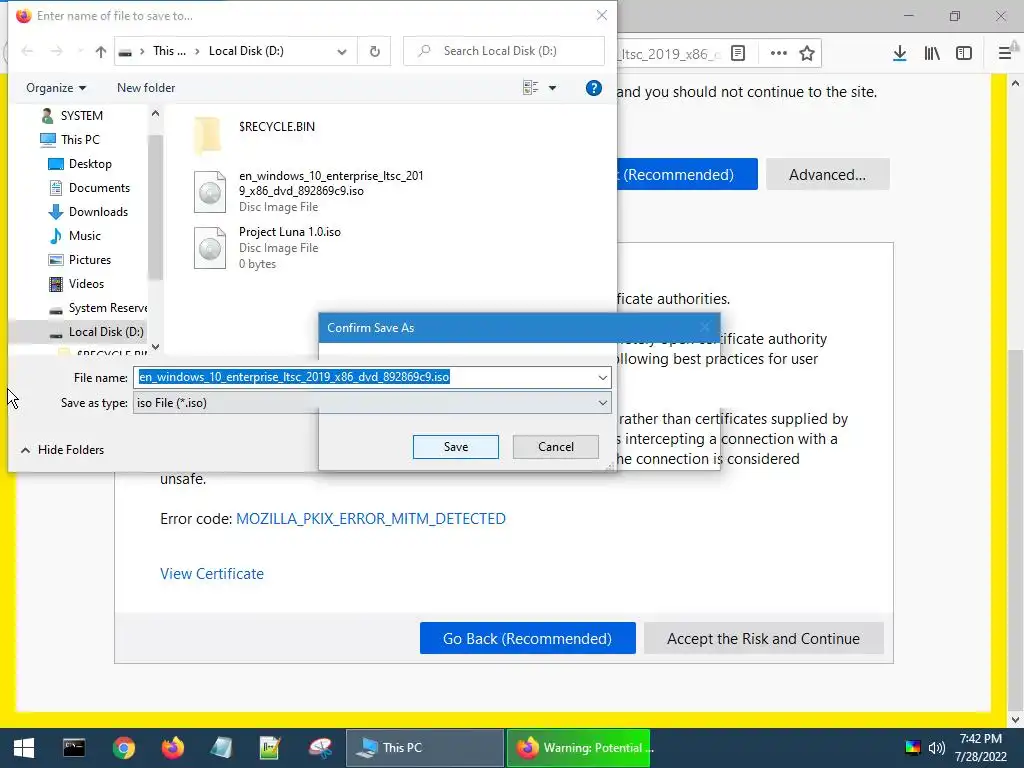This screenshot has height=768, width=1024.
Task: Open Firefox hamburger menu
Action: [x=1006, y=54]
